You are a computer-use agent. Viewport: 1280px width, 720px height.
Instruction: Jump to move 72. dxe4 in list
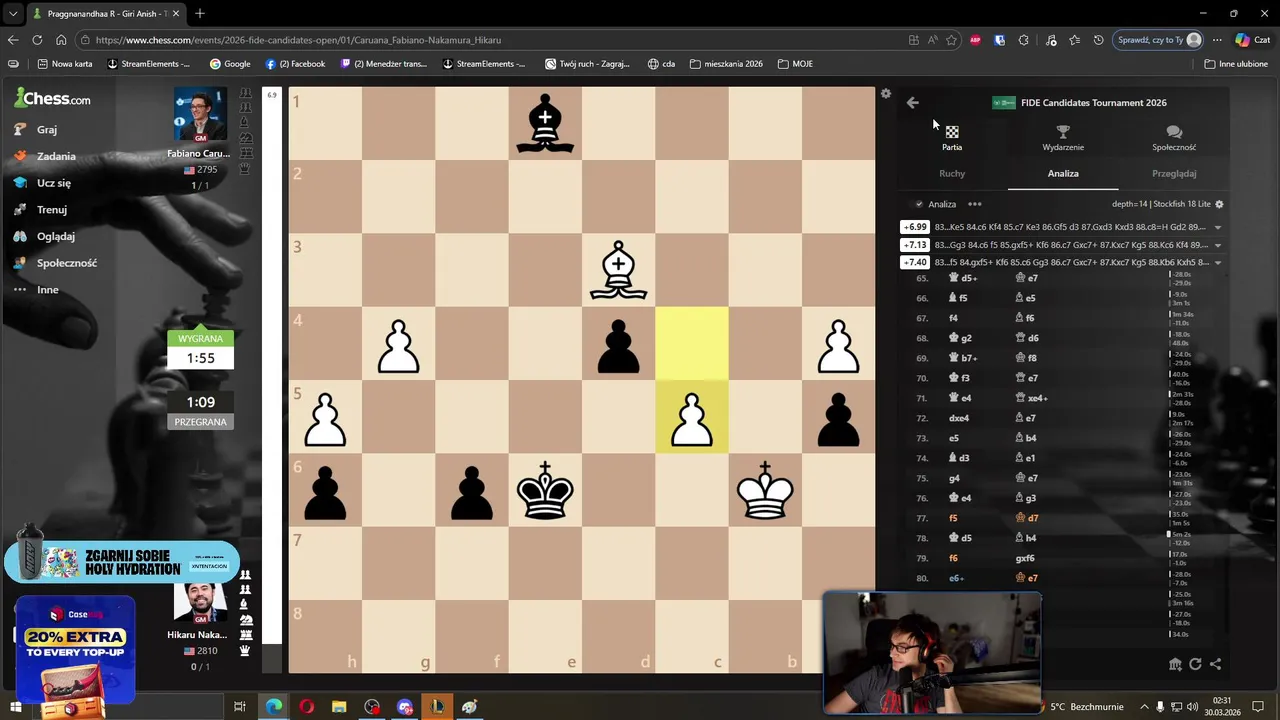point(959,418)
